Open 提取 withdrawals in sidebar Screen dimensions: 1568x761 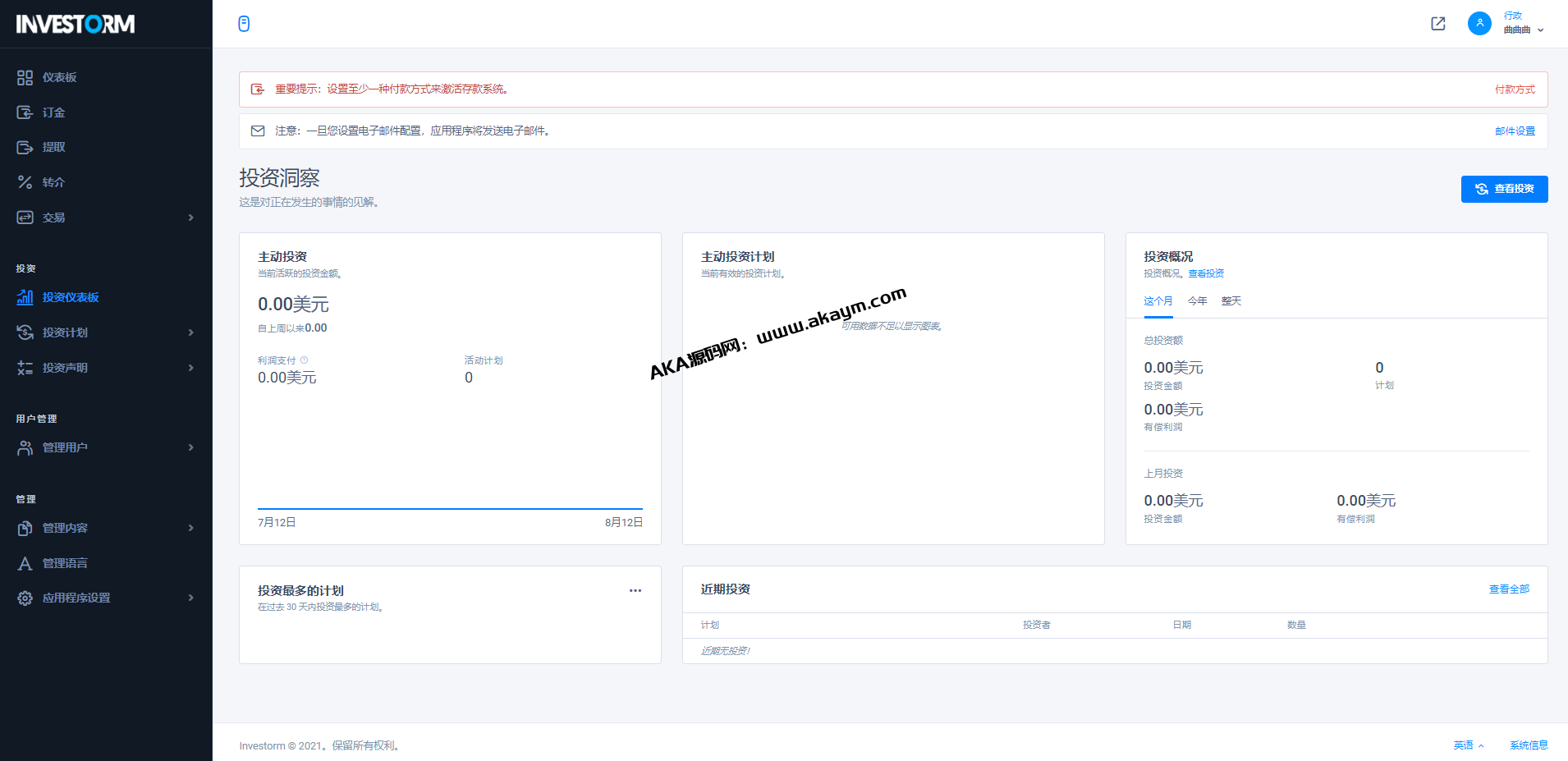(x=53, y=147)
